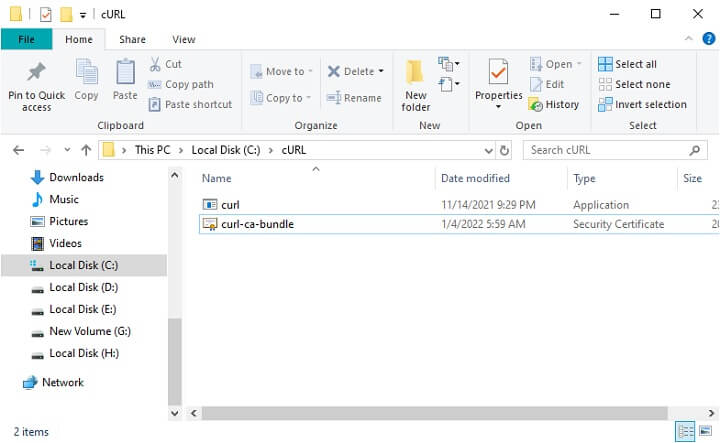Viewport: 720px width, 443px height.
Task: Open the Delete dropdown arrow
Action: point(381,72)
